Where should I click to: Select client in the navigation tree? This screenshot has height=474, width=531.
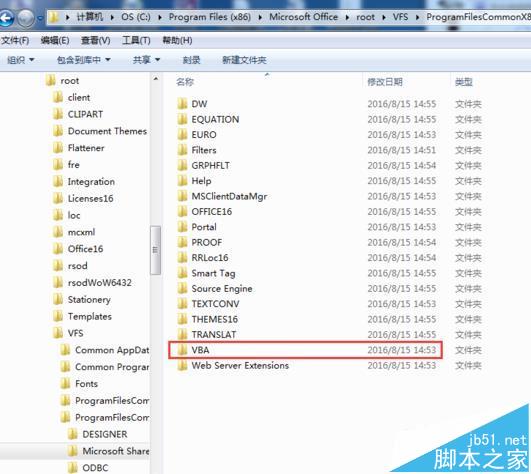tap(79, 98)
